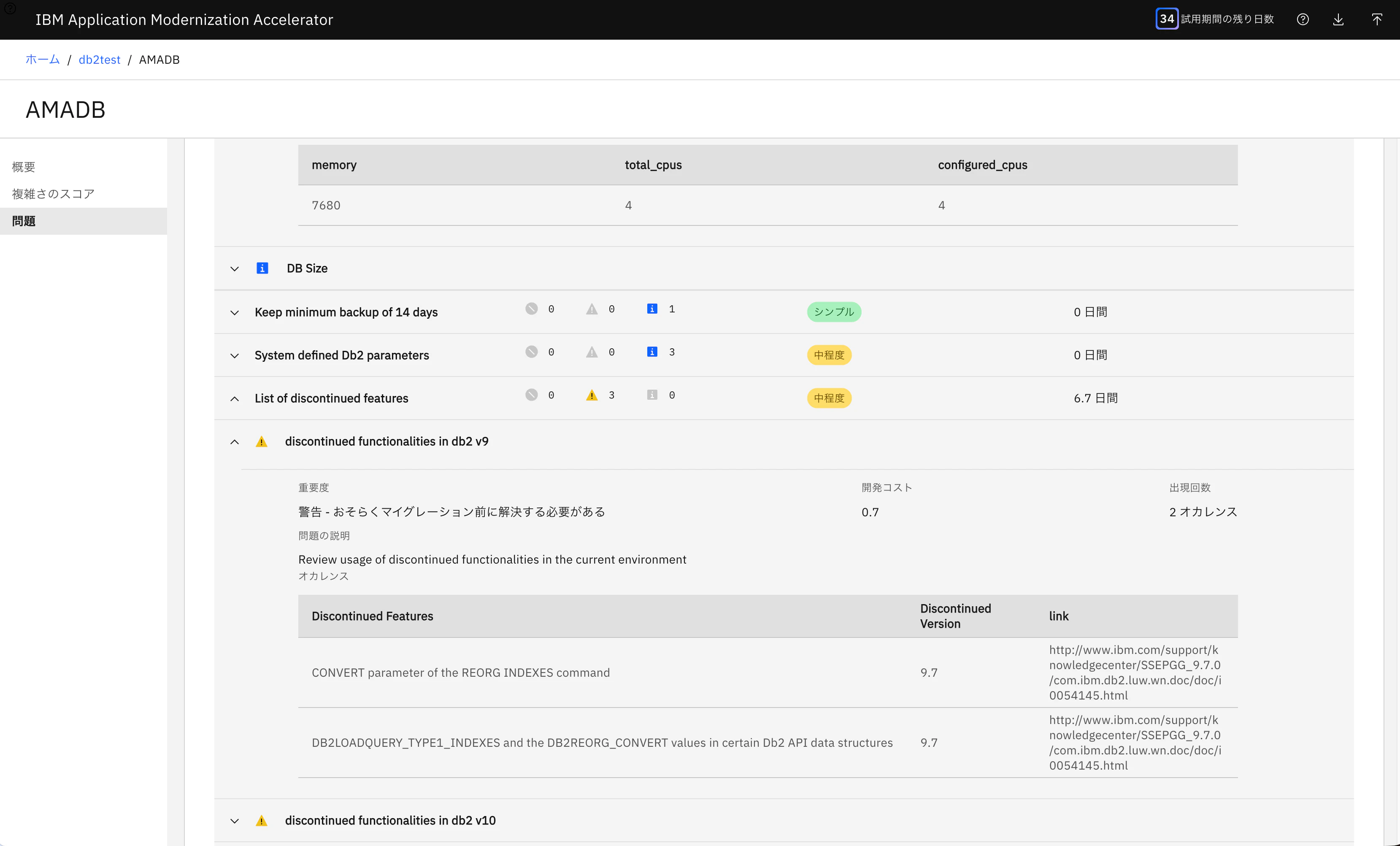Screen dimensions: 1400x846
Task: Click the 0.7 development cost value
Action: (870, 512)
